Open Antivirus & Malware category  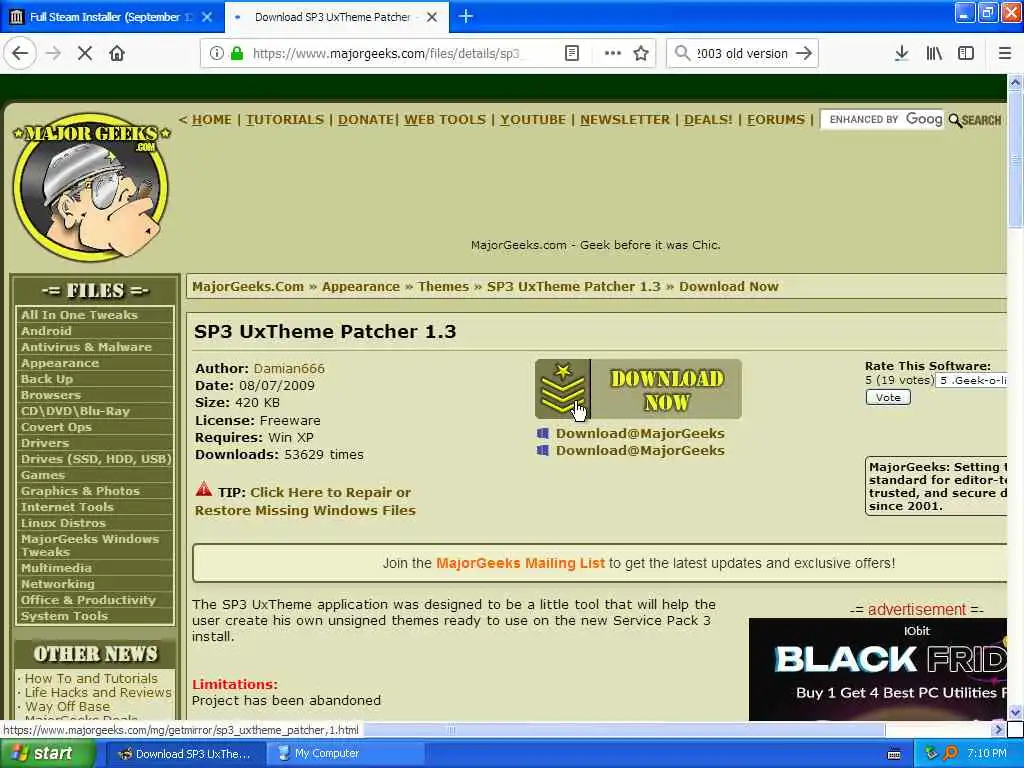point(86,347)
